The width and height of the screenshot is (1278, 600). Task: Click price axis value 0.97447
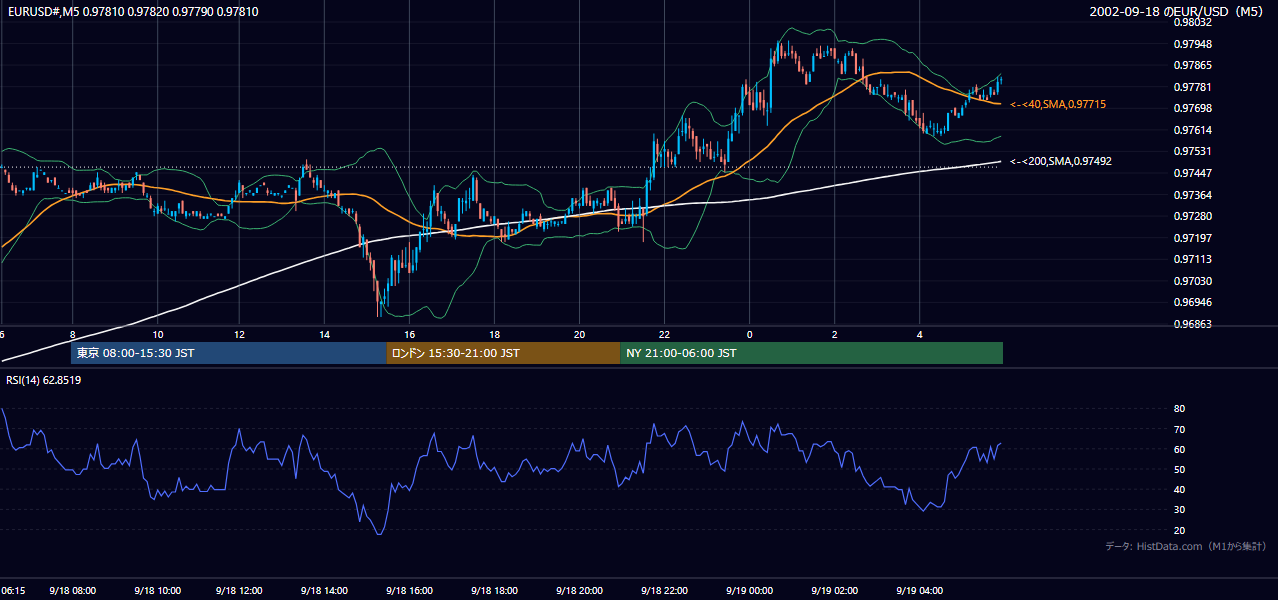tap(1193, 173)
